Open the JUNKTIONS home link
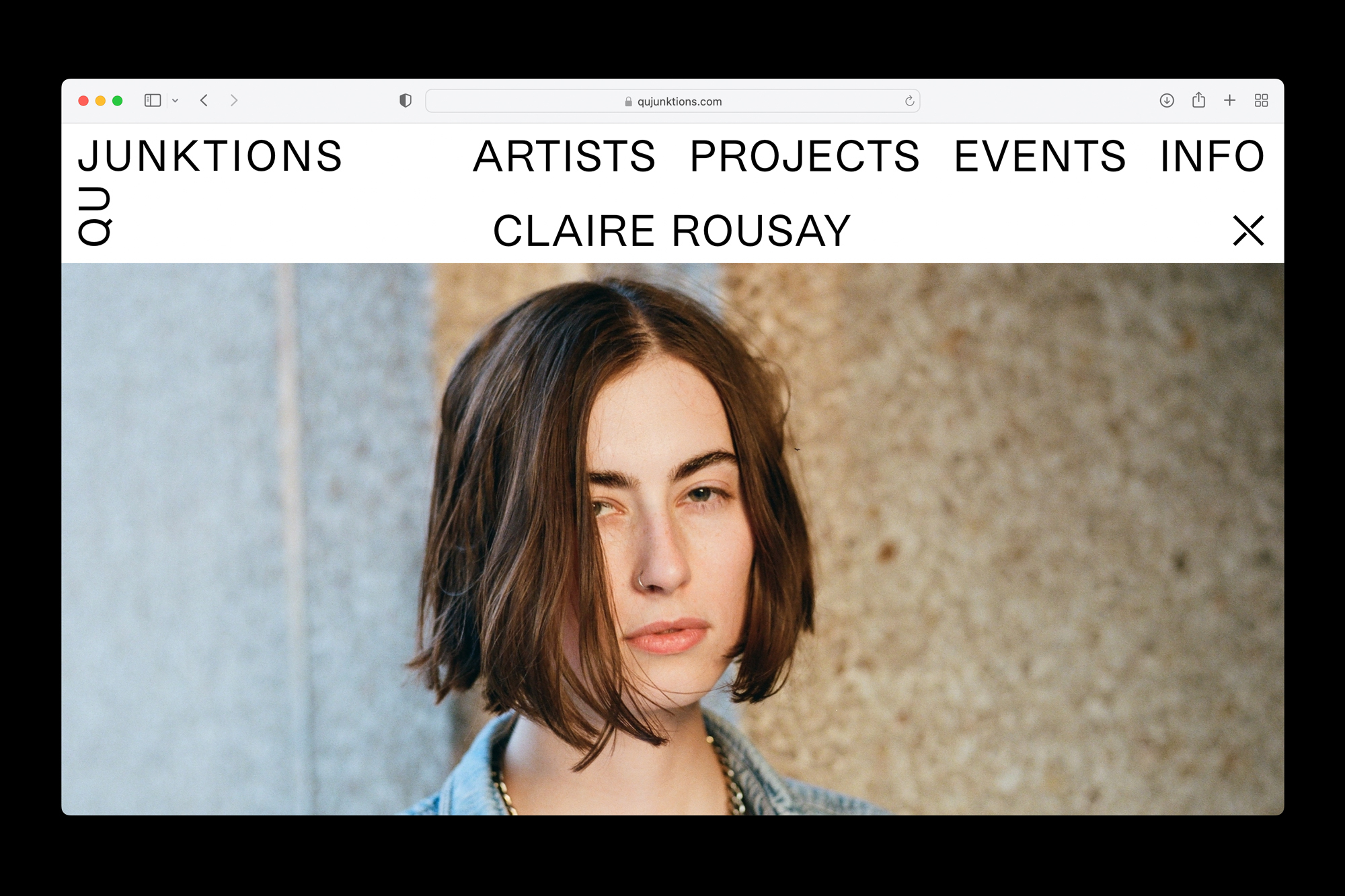Viewport: 1345px width, 896px height. (210, 157)
